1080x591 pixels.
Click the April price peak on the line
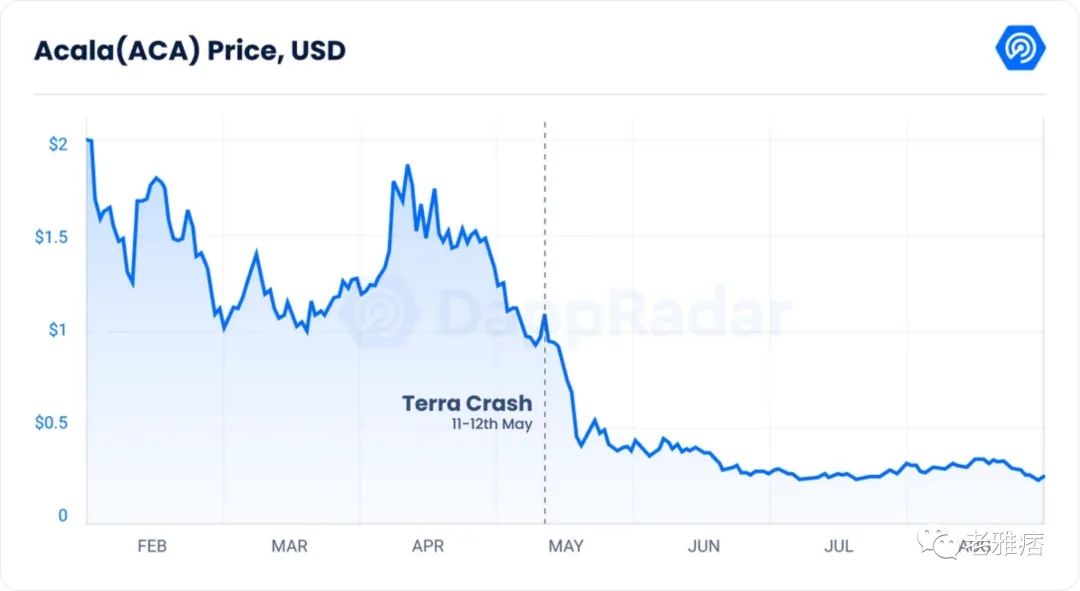(407, 165)
